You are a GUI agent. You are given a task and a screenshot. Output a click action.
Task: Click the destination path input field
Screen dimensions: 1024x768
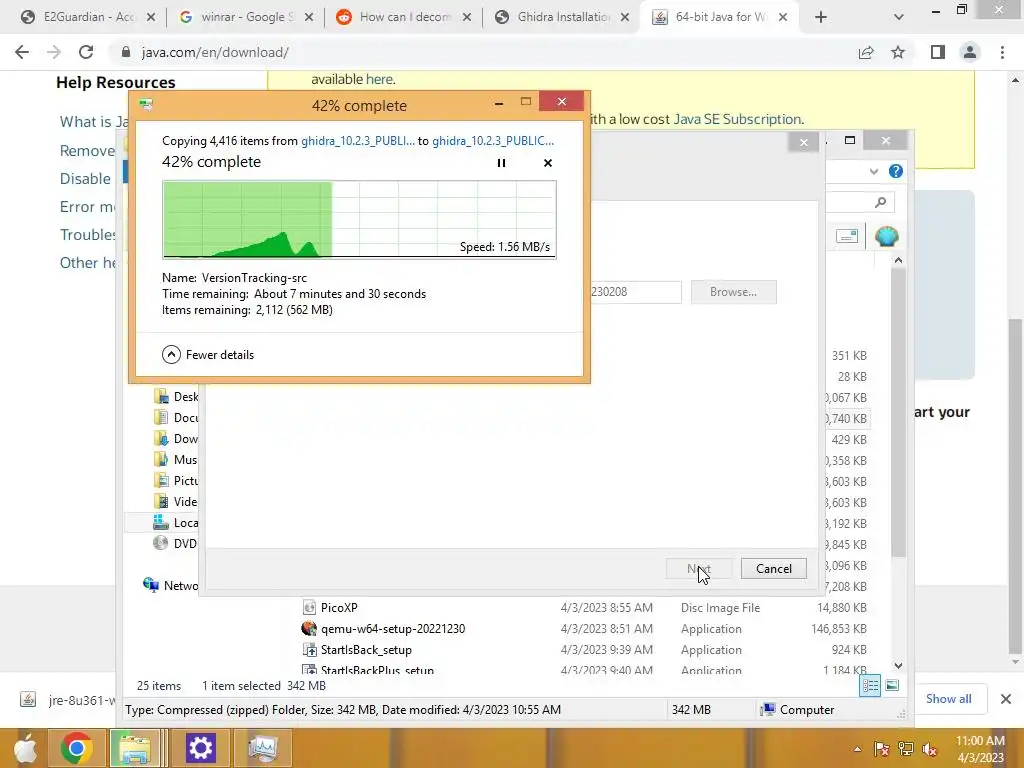pyautogui.click(x=635, y=292)
